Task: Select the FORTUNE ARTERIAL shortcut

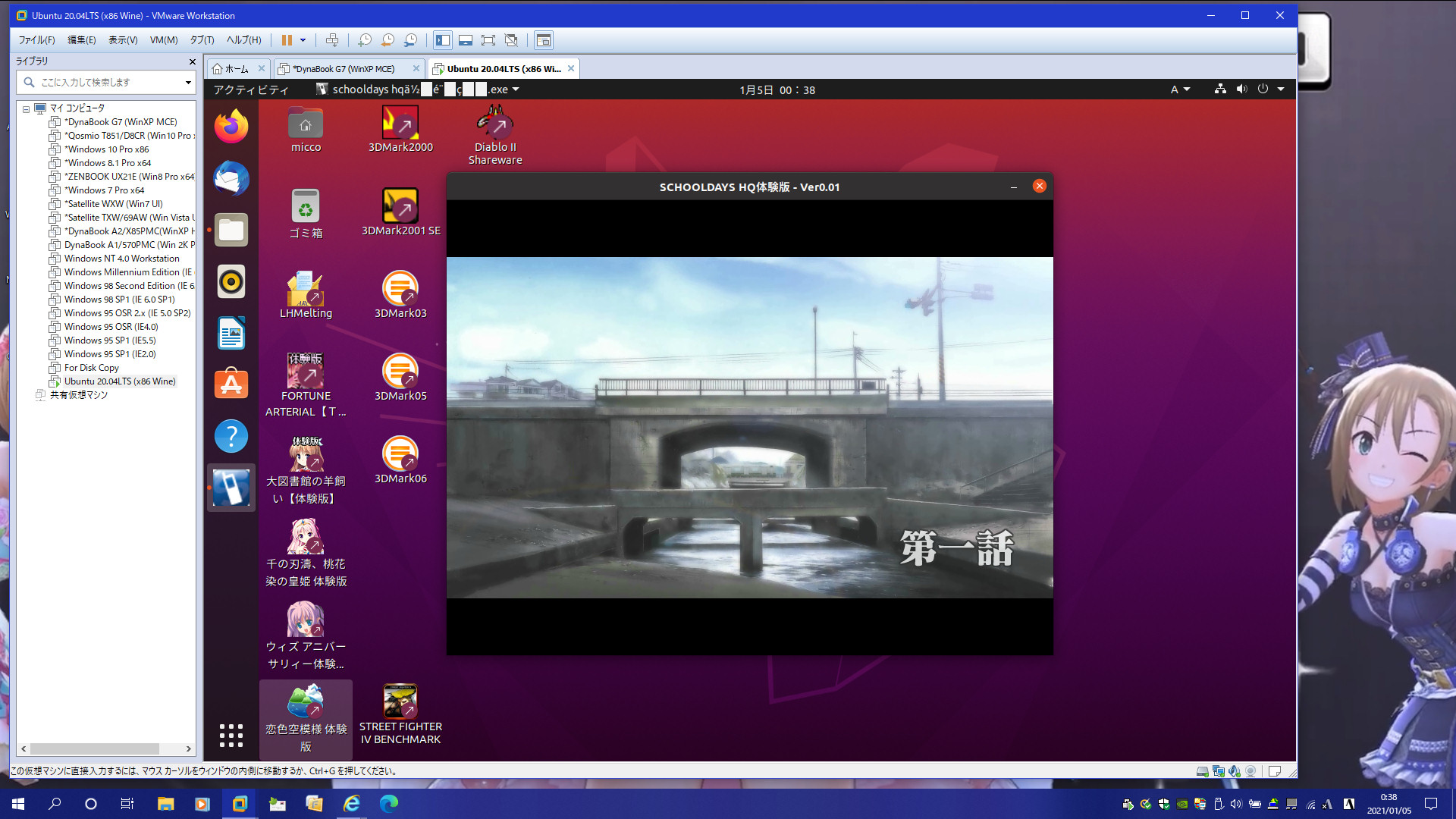Action: pyautogui.click(x=306, y=385)
